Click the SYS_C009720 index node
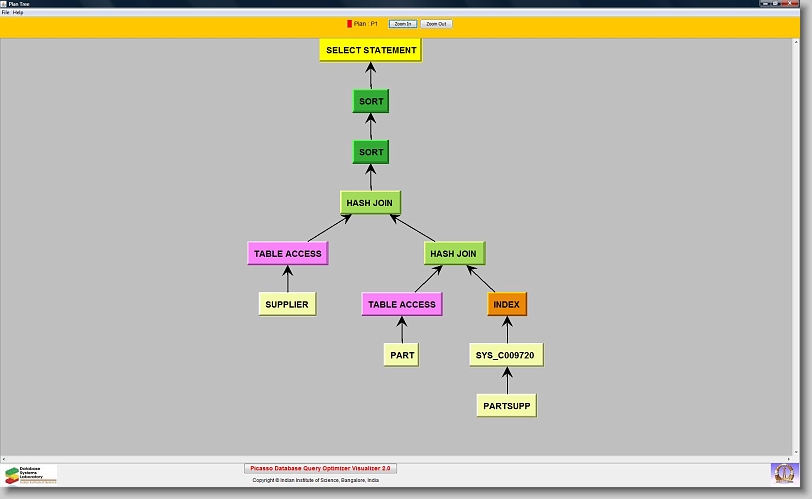This screenshot has height=499, width=812. point(507,355)
